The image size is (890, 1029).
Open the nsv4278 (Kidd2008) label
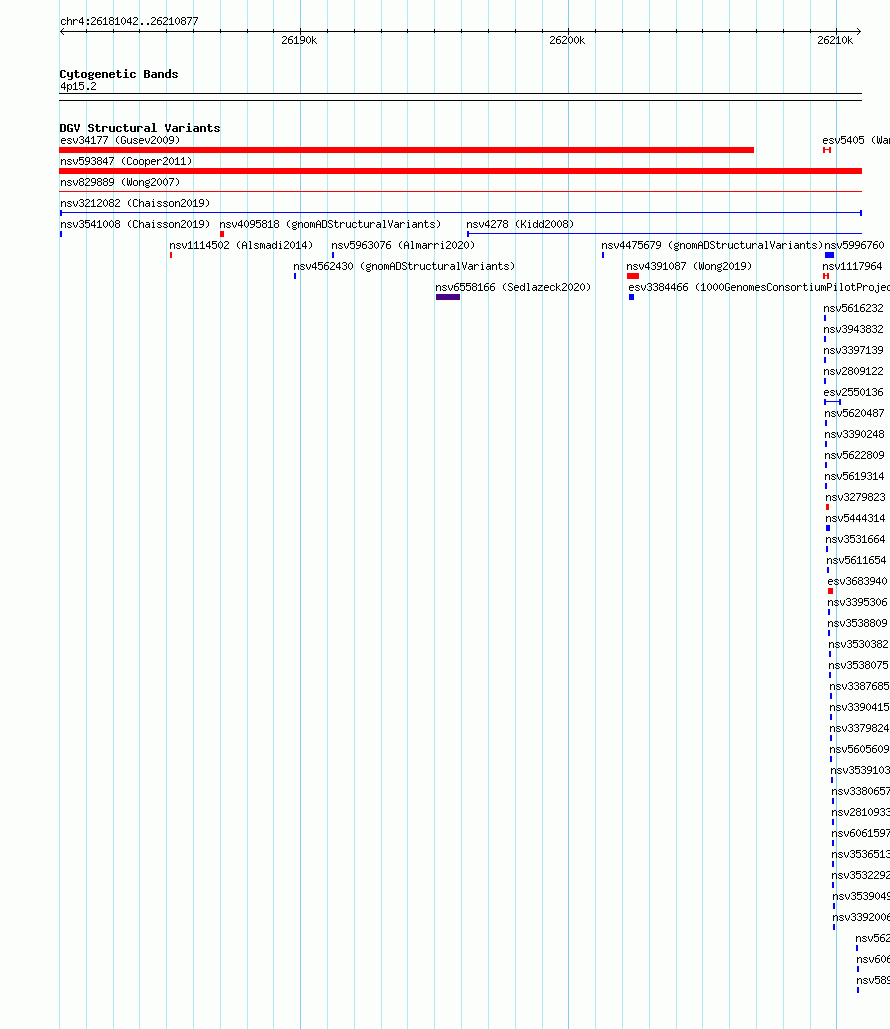(520, 224)
